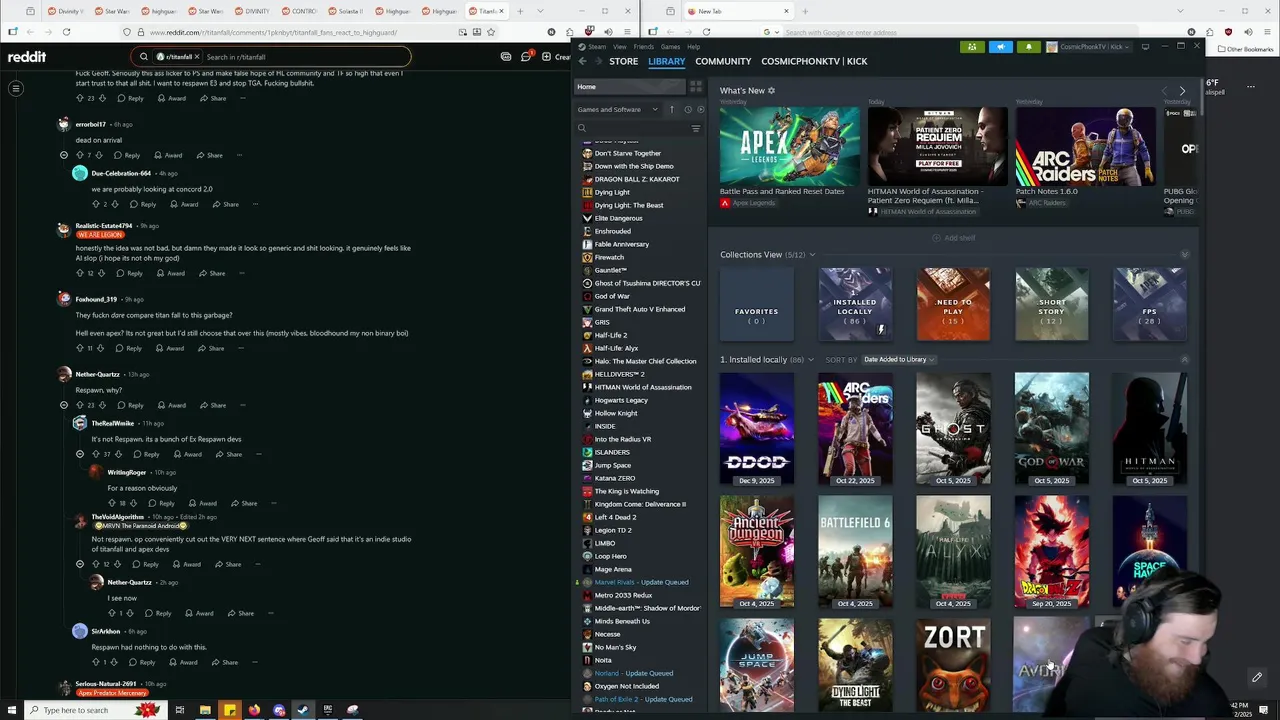Go to Steam STORE tab
The width and height of the screenshot is (1280, 720).
pyautogui.click(x=624, y=61)
